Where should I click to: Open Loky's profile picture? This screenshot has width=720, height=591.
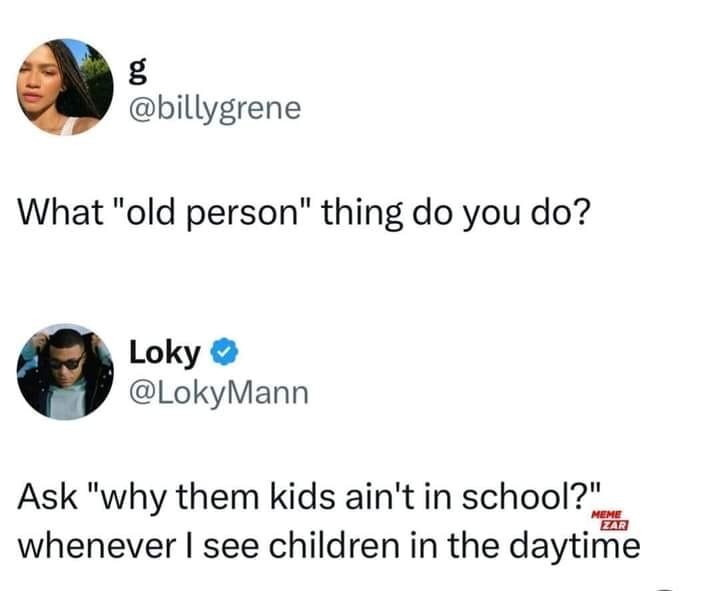[x=66, y=371]
